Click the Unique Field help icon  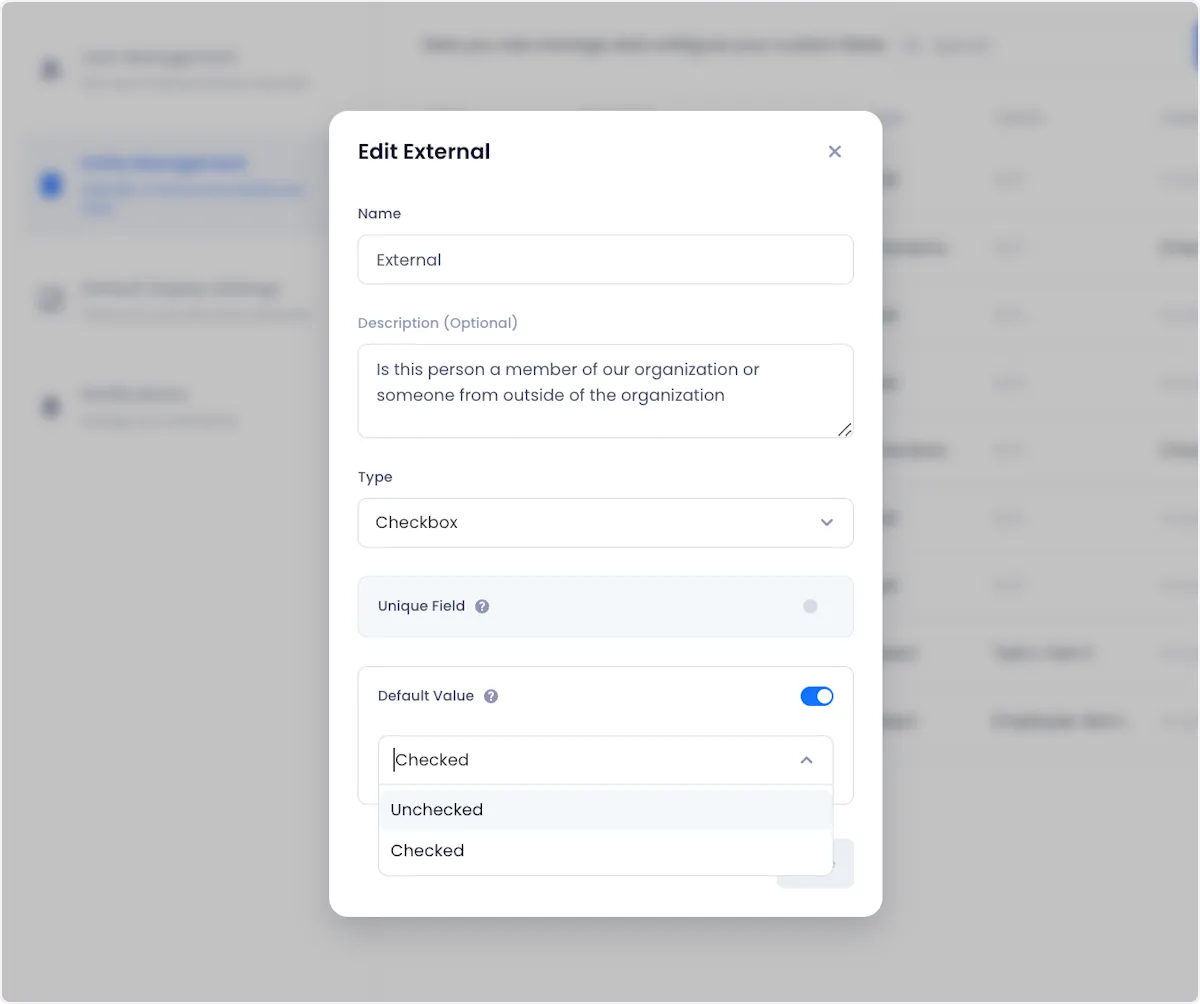click(x=482, y=606)
